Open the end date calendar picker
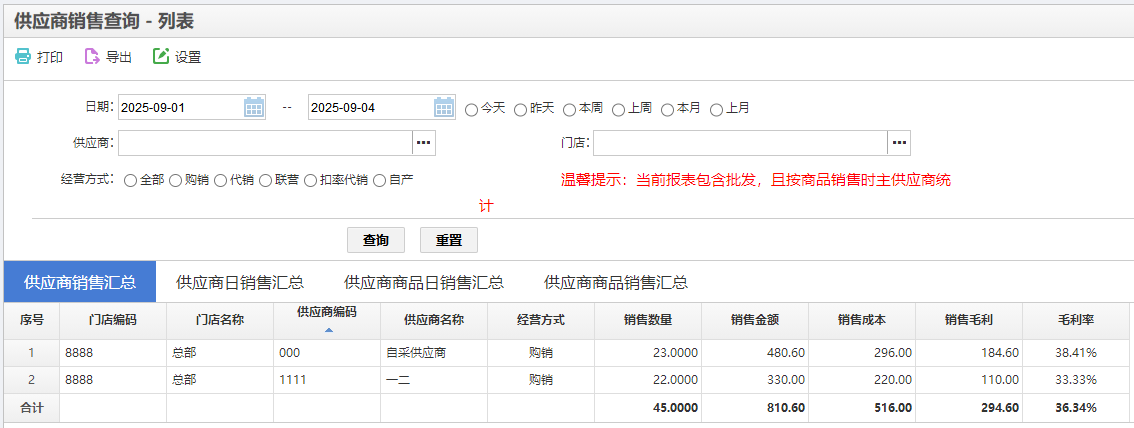Image resolution: width=1134 pixels, height=428 pixels. click(444, 108)
